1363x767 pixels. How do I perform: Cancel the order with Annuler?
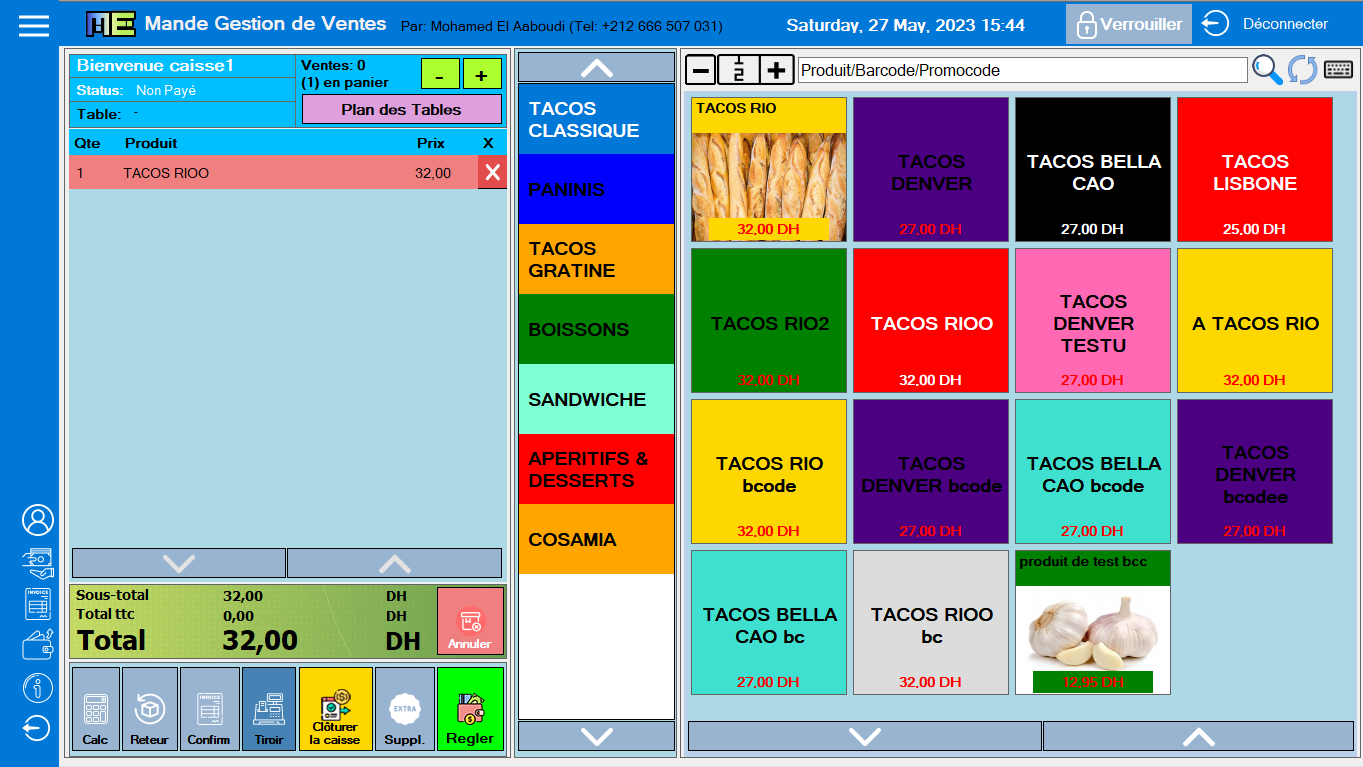click(470, 621)
